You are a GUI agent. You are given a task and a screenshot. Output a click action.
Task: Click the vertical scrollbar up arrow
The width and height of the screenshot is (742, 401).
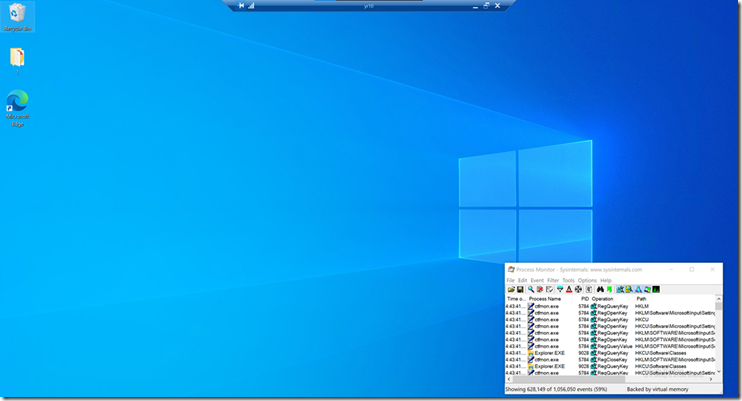718,299
